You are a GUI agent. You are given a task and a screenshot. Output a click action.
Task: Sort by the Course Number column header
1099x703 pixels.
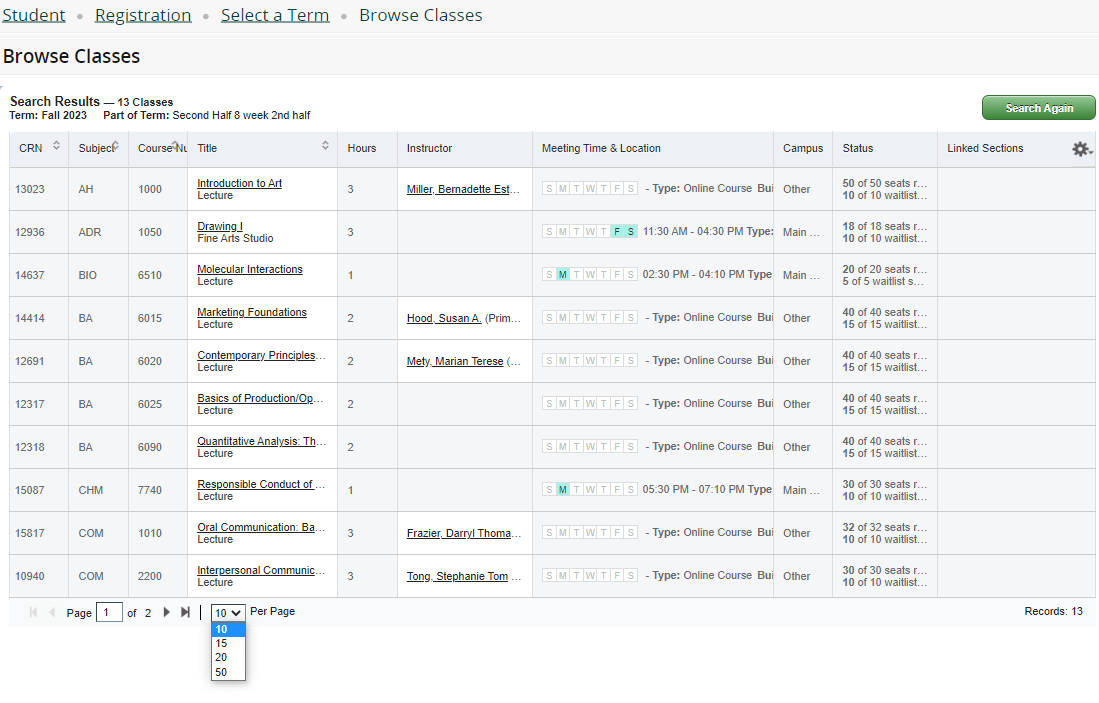(158, 149)
